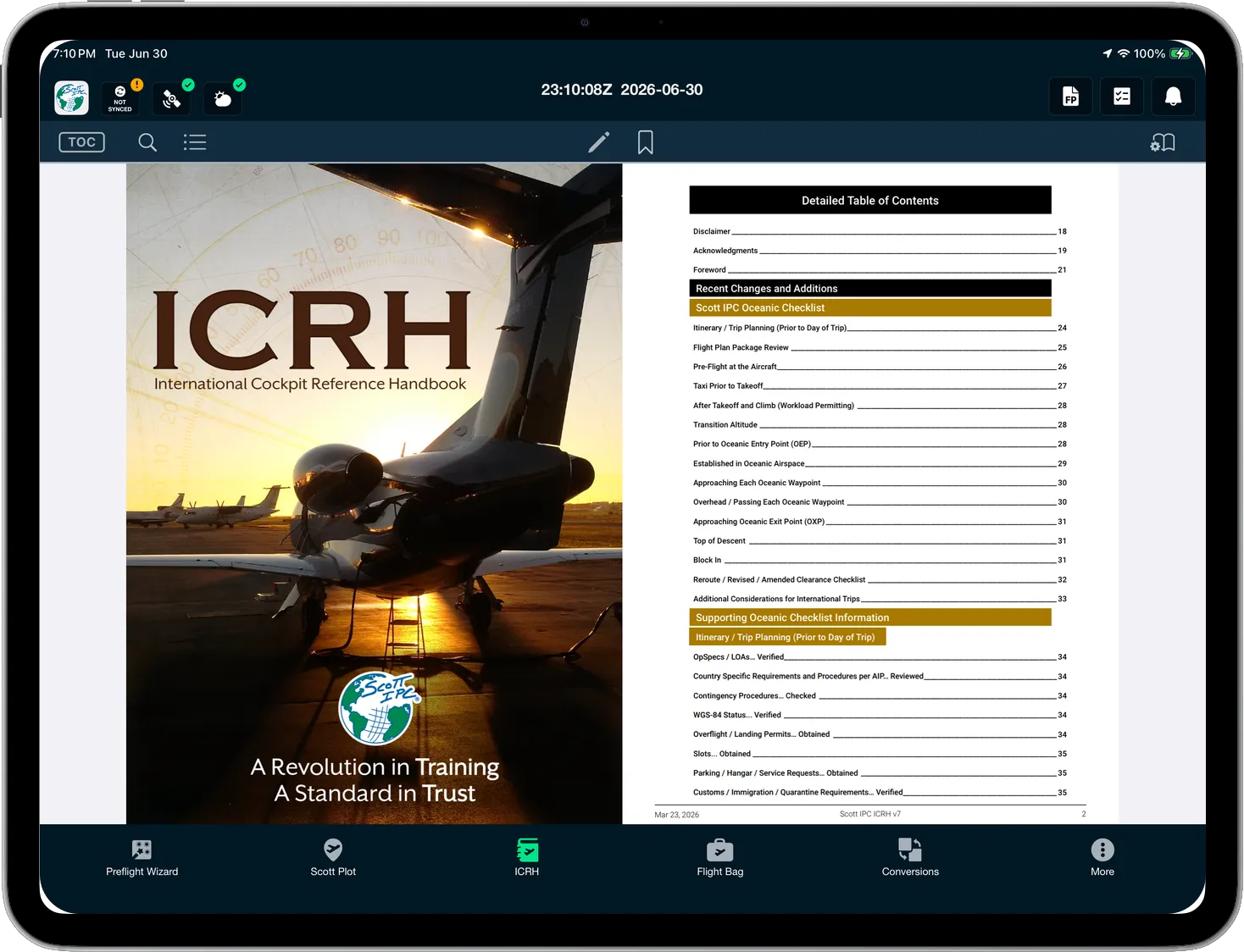The height and width of the screenshot is (952, 1244).
Task: Open the FP flight plan document icon
Action: (x=1071, y=97)
